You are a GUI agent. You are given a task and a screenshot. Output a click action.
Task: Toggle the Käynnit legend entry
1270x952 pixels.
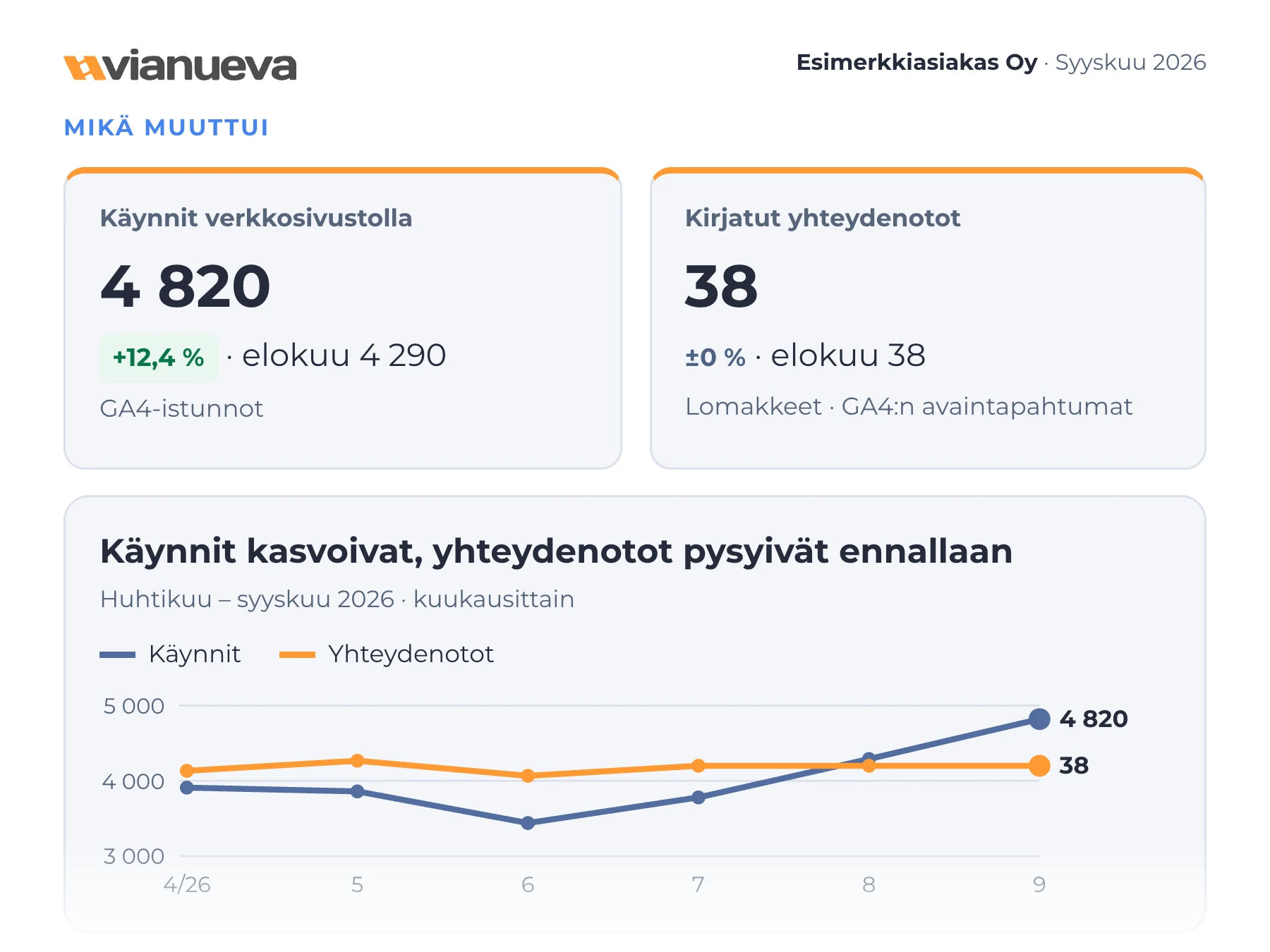171,654
